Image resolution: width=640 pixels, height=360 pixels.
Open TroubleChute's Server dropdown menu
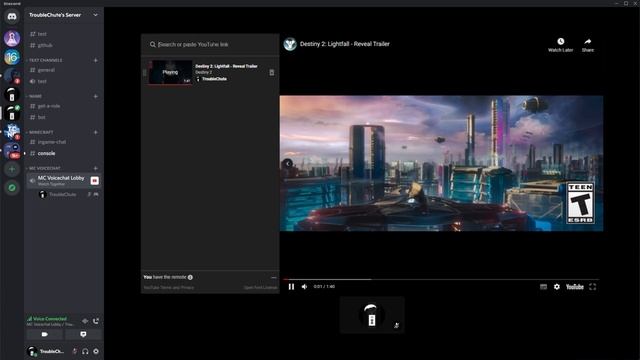pos(64,15)
